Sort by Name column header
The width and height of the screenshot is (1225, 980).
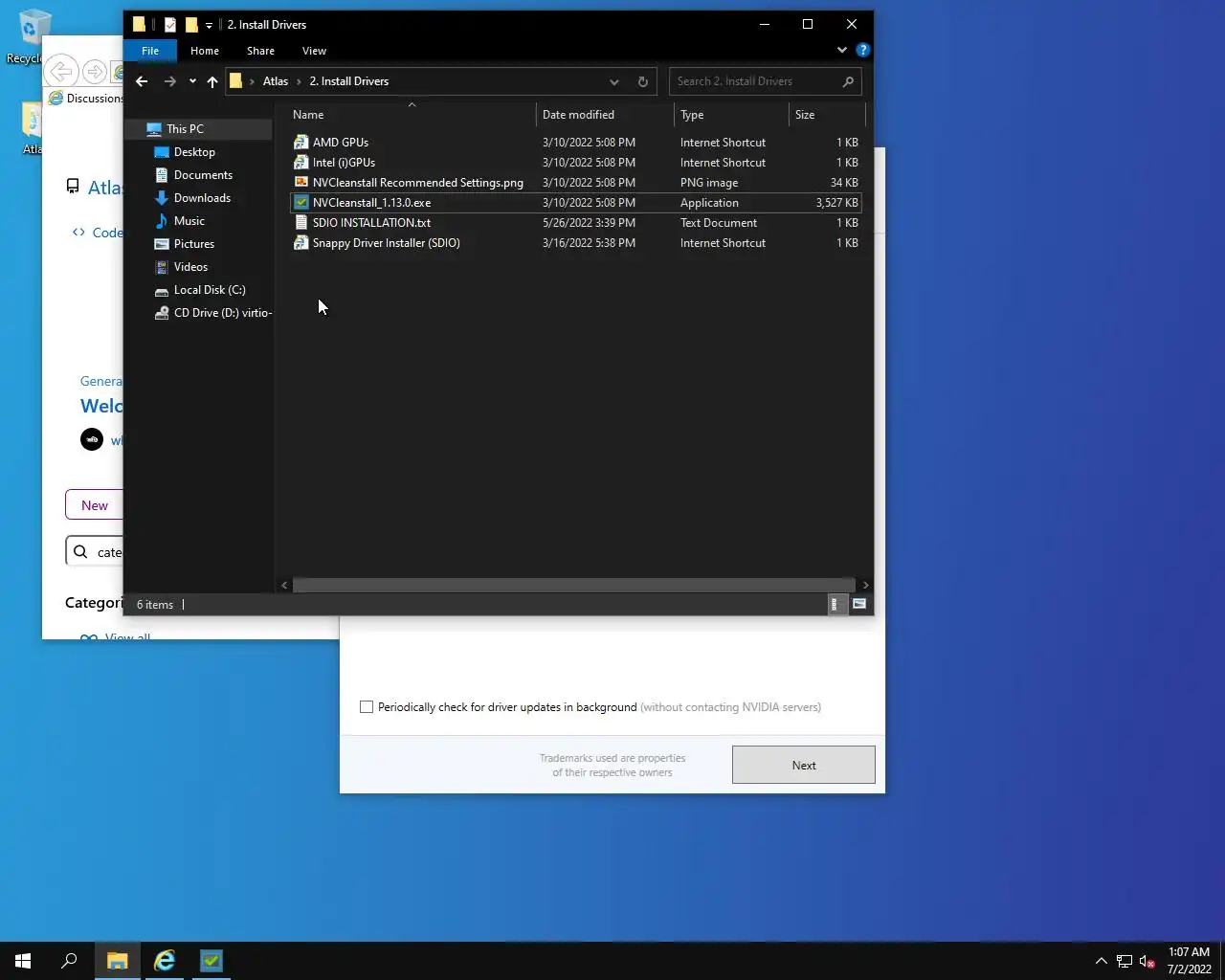(x=412, y=115)
